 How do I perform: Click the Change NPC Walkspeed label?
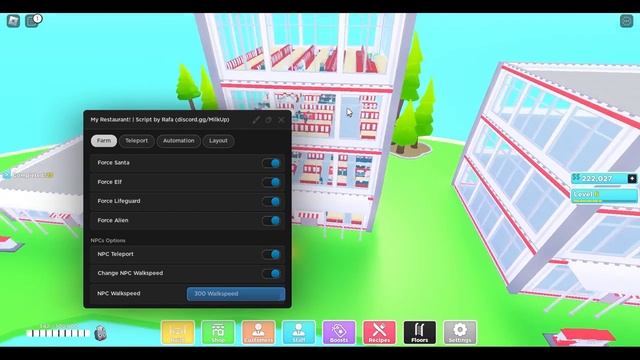130,273
